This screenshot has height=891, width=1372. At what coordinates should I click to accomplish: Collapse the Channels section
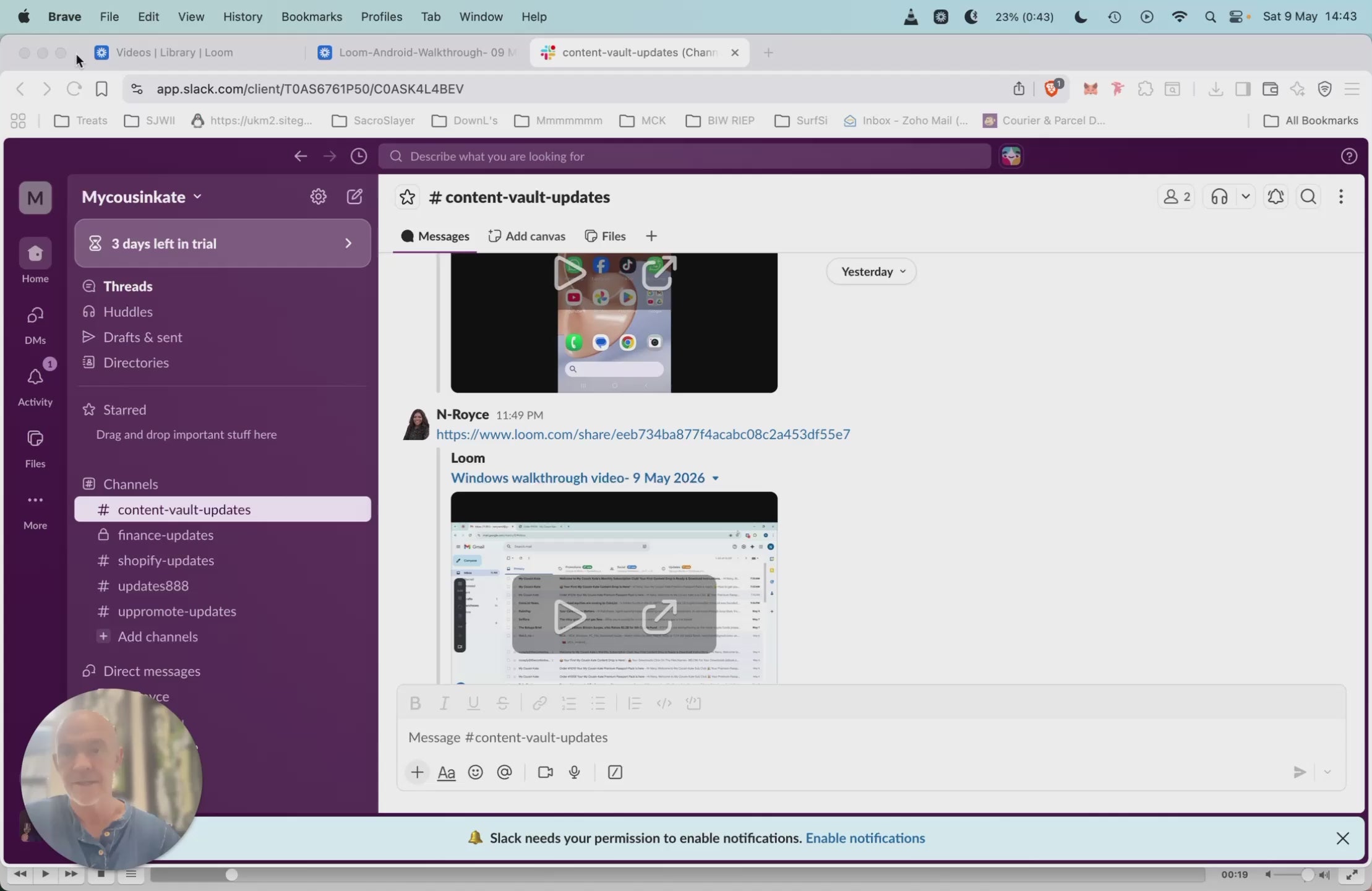(130, 484)
